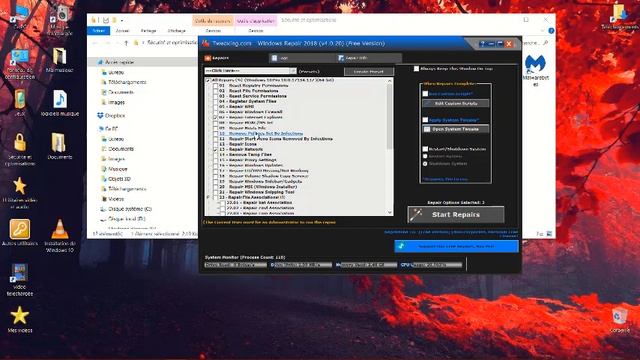The width and height of the screenshot is (640, 360).
Task: Open Accueil tab in Explorer
Action: tap(122, 31)
